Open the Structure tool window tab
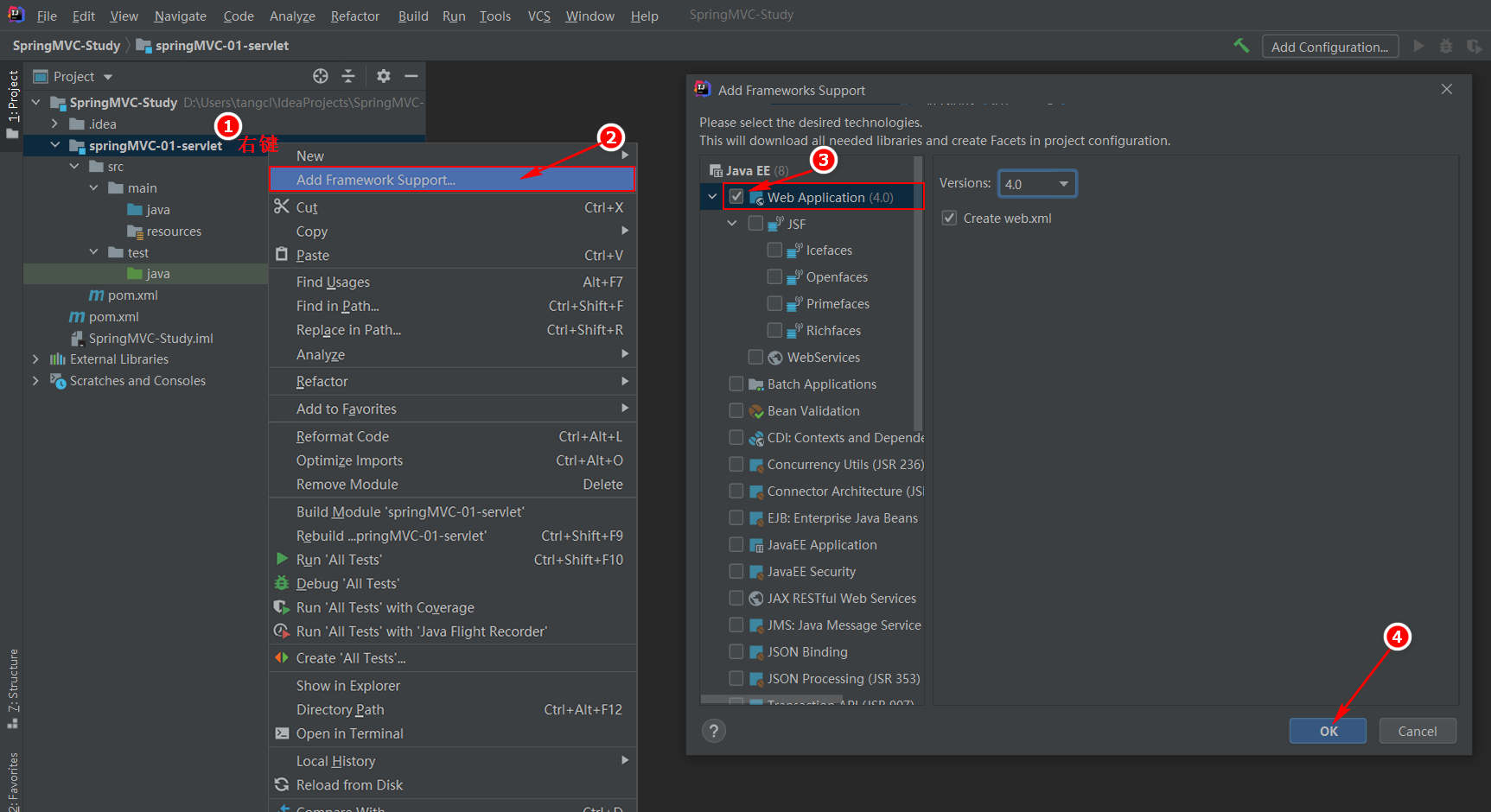 [13, 688]
